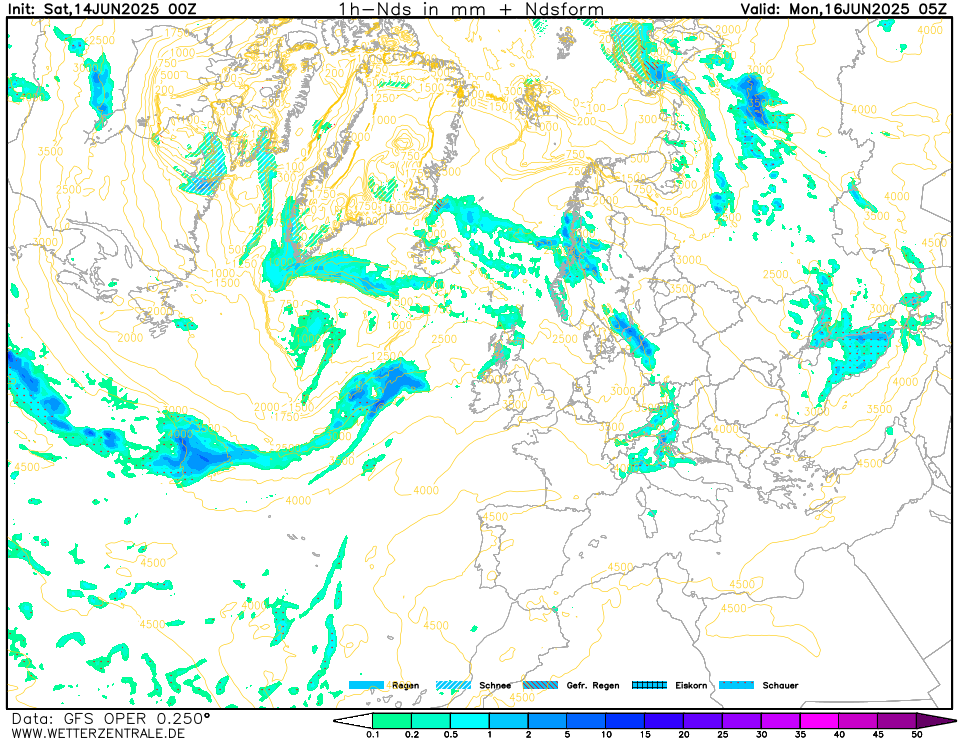This screenshot has height=741, width=959.
Task: Click the Schauer dotted legend swatch
Action: coord(736,685)
